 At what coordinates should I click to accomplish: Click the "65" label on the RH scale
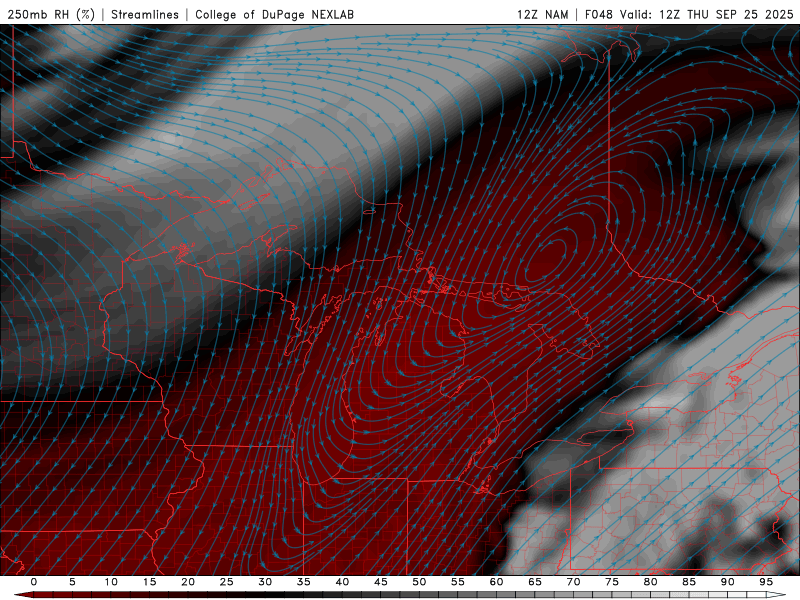click(535, 582)
